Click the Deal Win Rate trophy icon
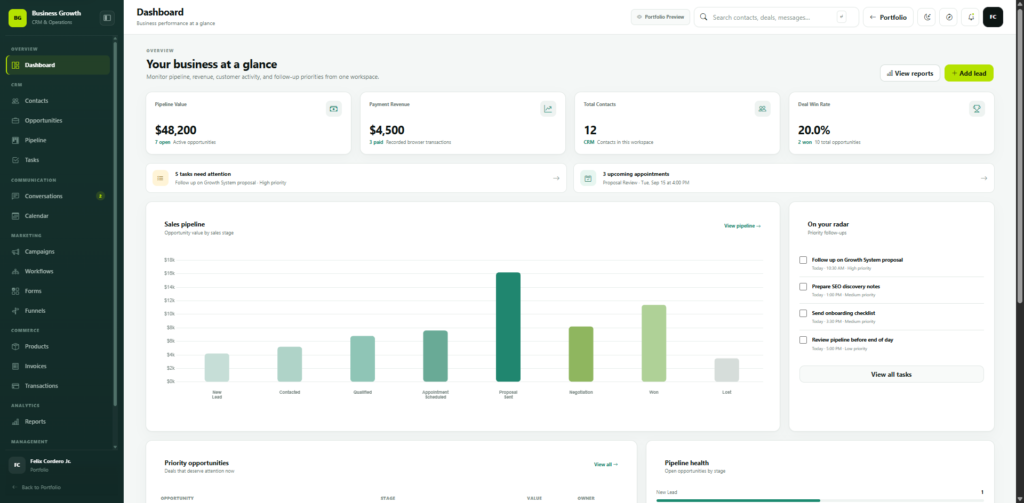 point(976,109)
